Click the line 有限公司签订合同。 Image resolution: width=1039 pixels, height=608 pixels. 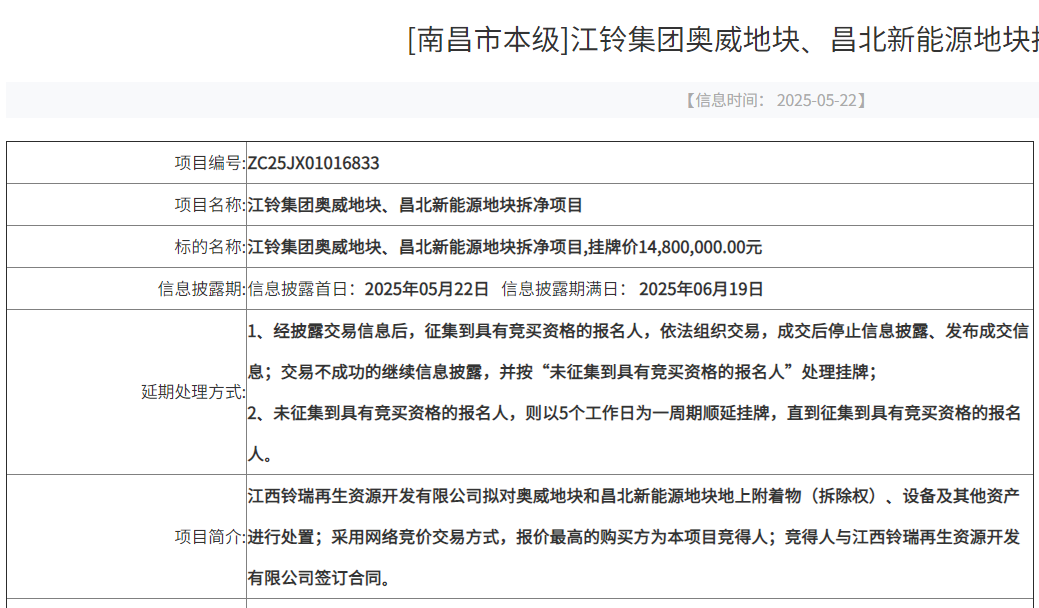(319, 578)
